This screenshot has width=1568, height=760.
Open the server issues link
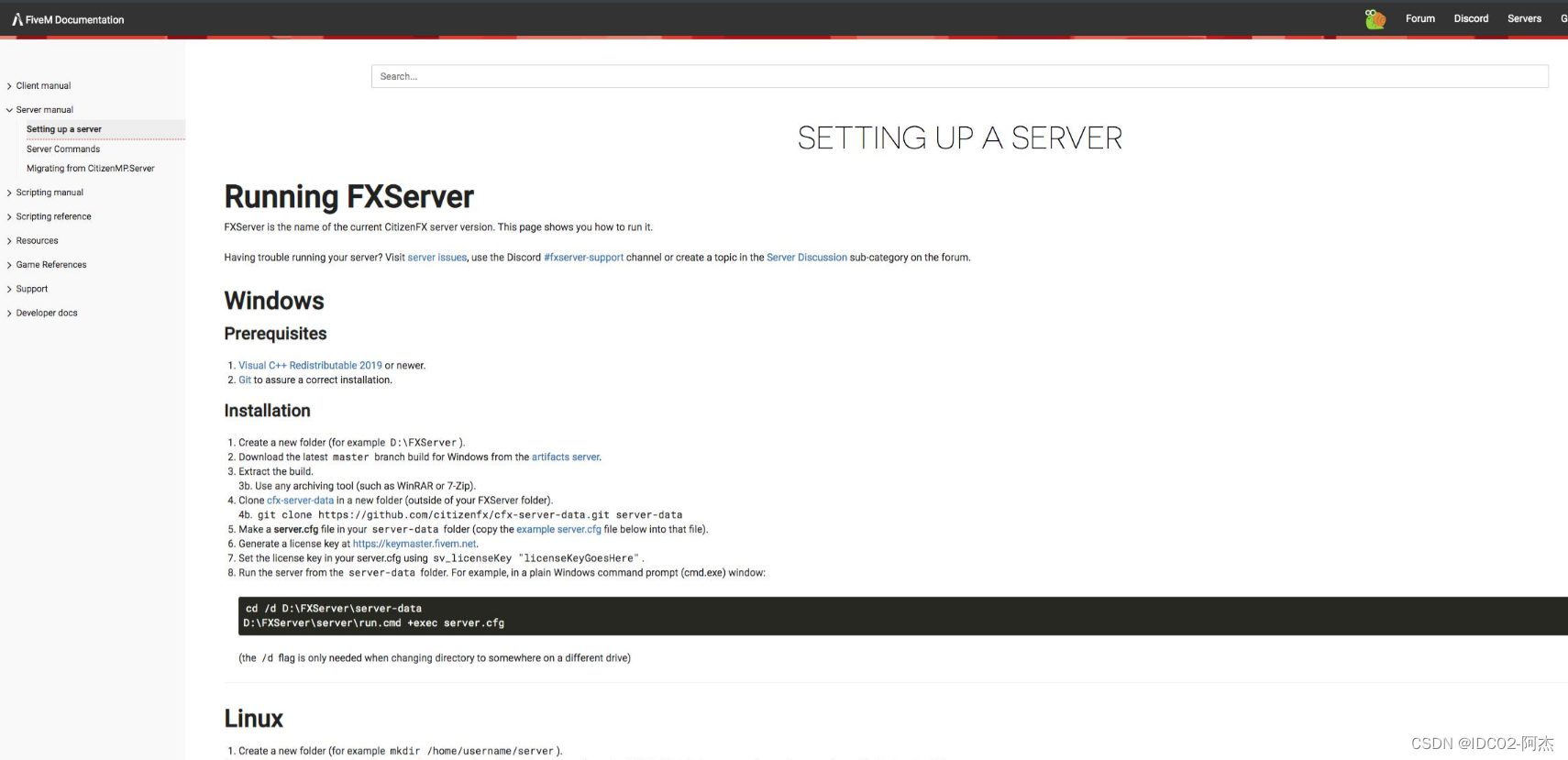437,258
